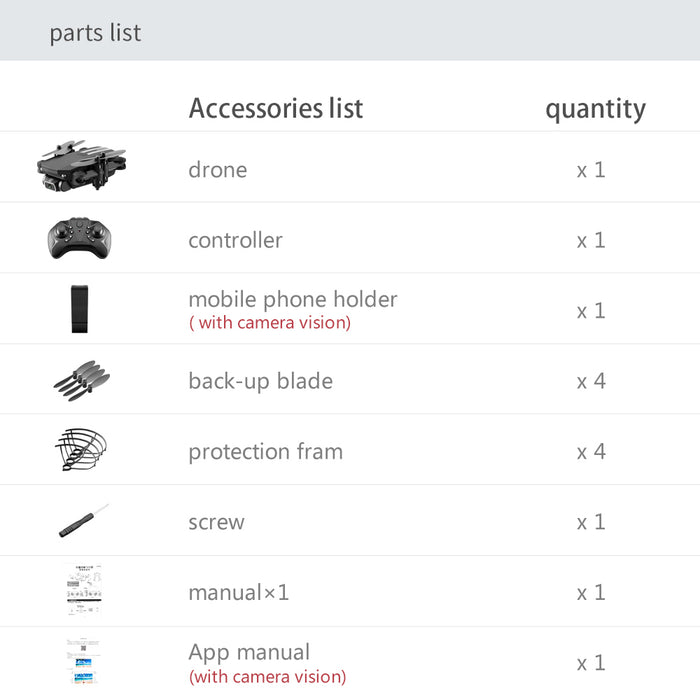Click the 'x 1' quantity beside drone

click(x=590, y=169)
